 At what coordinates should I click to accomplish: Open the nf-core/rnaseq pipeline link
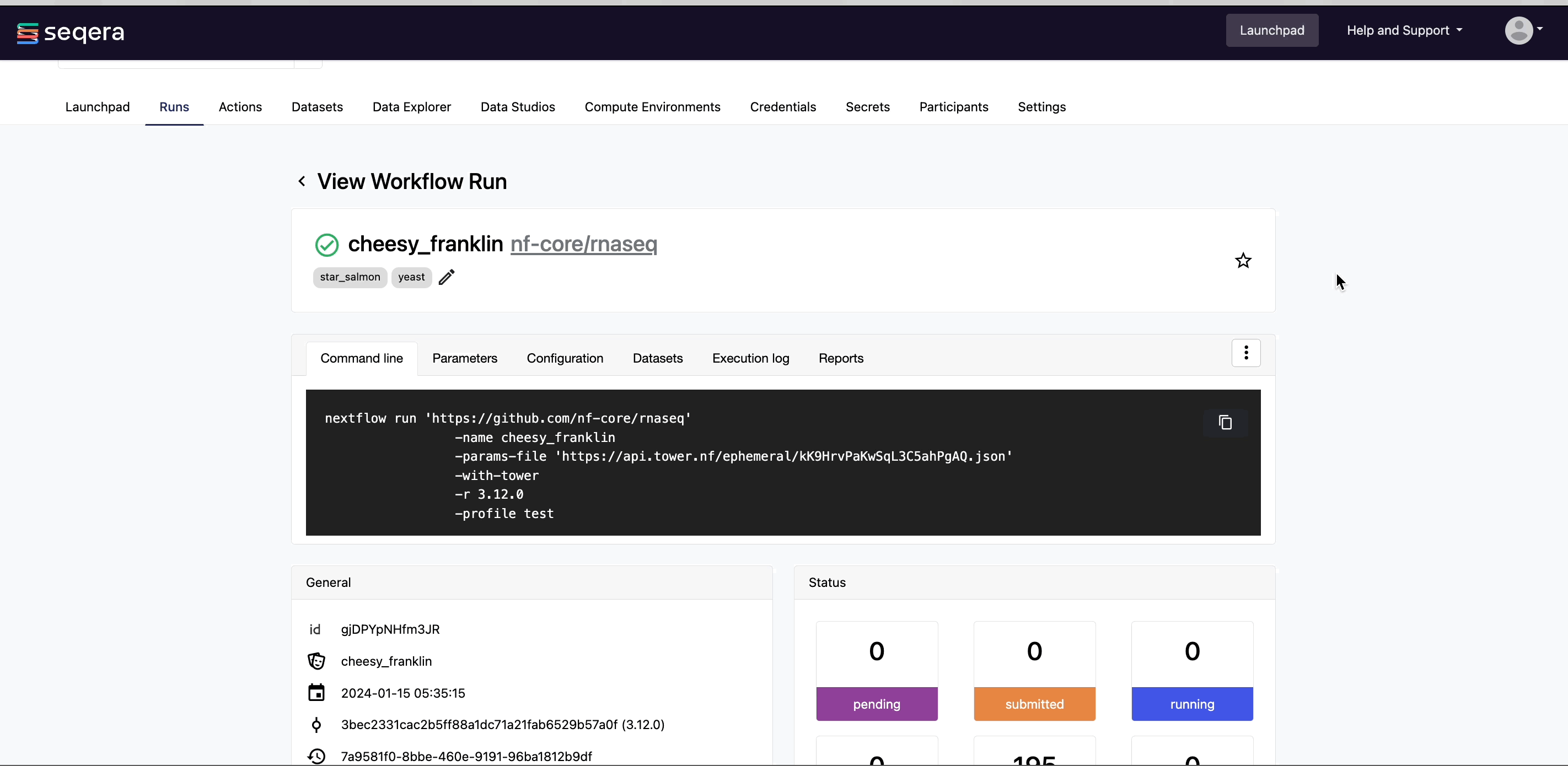click(583, 244)
